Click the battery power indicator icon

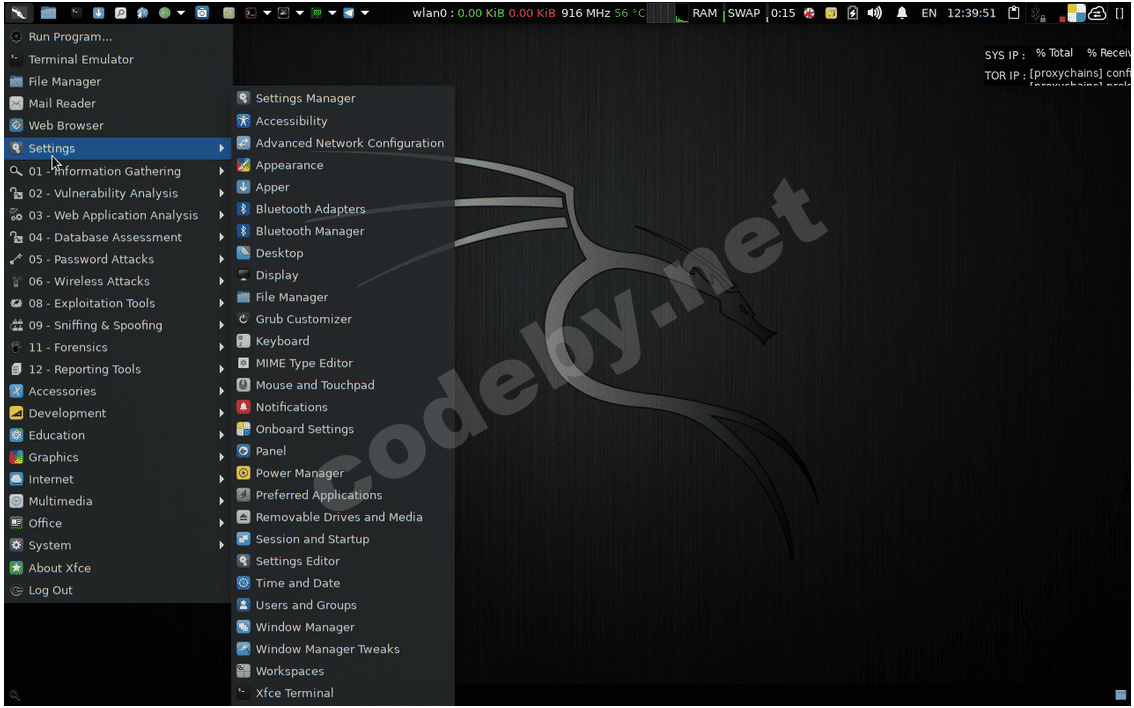[852, 12]
